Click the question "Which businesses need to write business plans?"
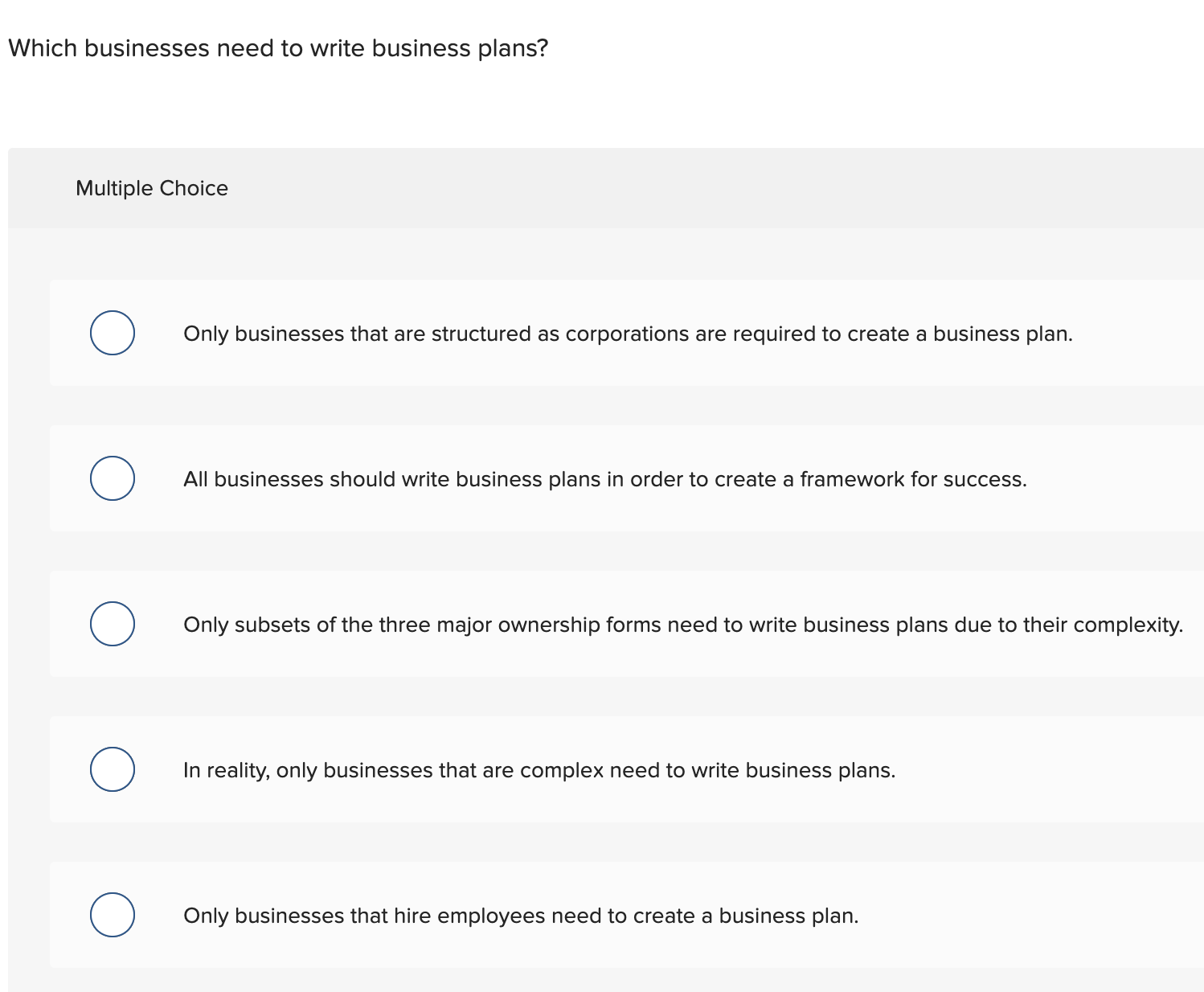 click(278, 48)
